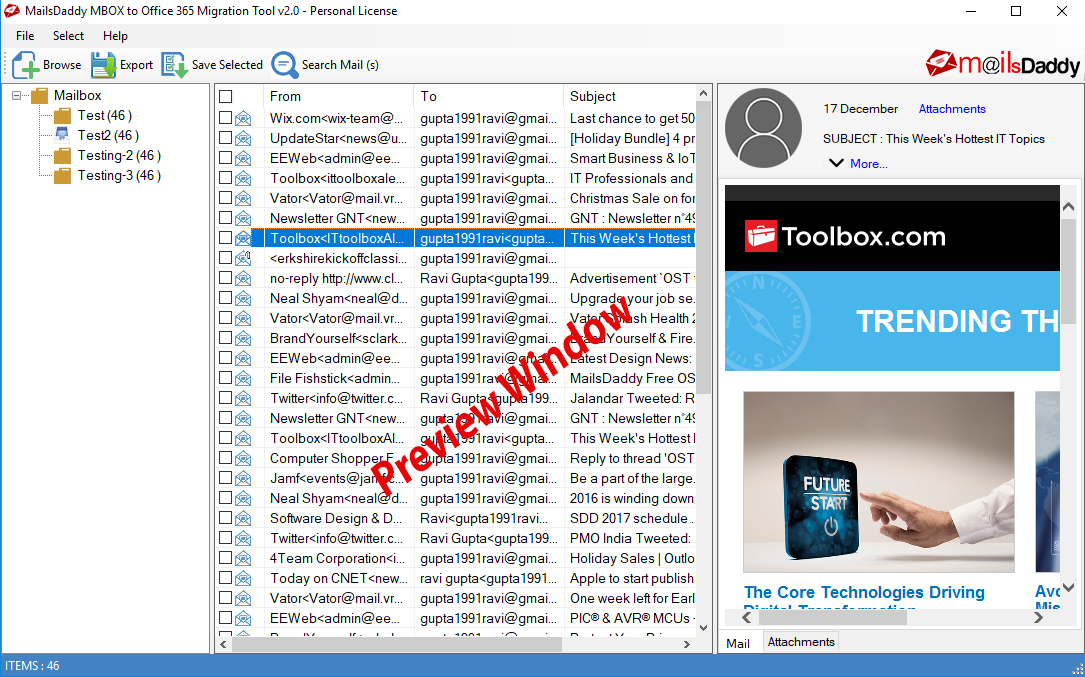The image size is (1085, 677).
Task: Click the More... link
Action: (x=868, y=164)
